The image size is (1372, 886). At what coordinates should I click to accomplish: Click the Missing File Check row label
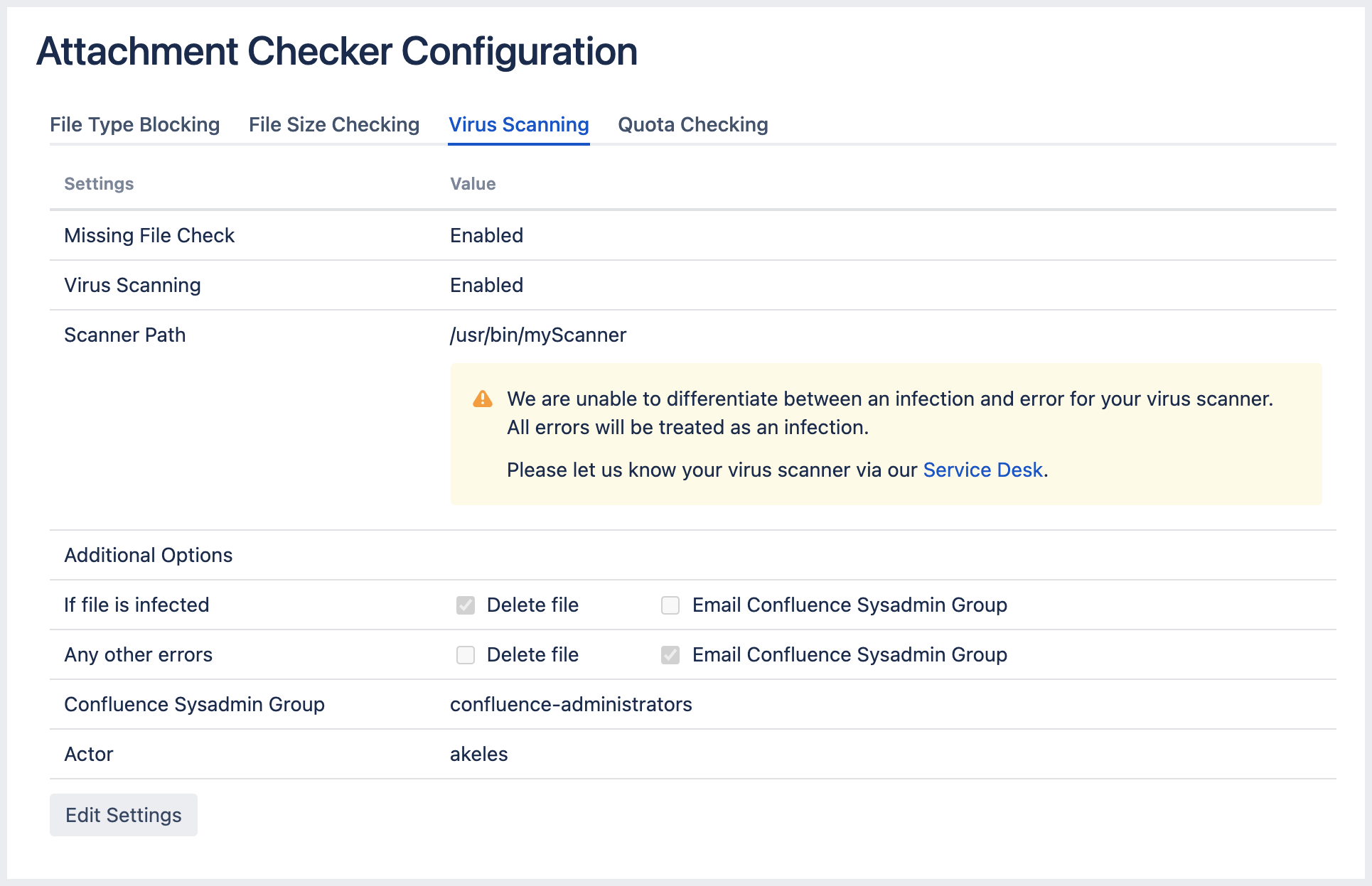pos(149,236)
